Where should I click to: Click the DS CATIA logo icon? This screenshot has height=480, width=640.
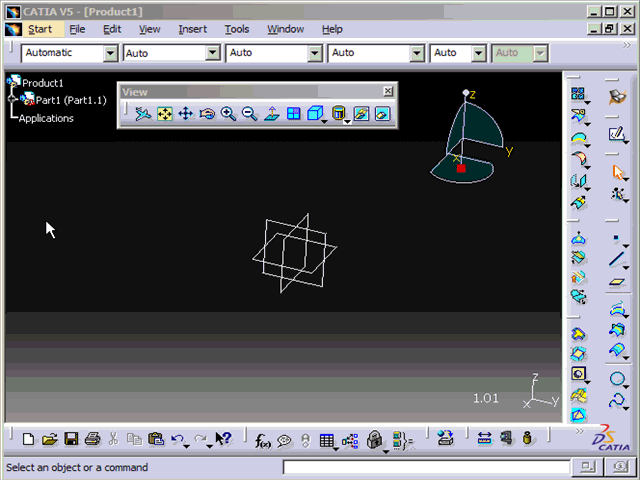611,439
